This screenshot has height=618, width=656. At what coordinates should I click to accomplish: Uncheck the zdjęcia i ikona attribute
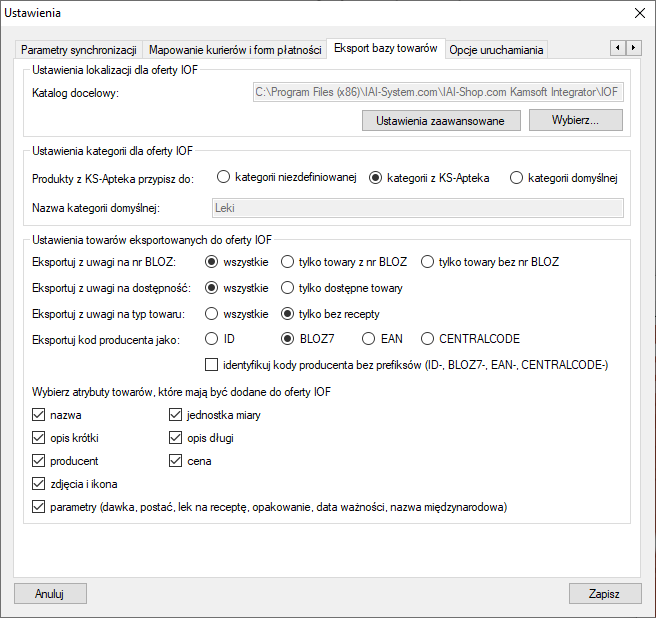pos(39,484)
